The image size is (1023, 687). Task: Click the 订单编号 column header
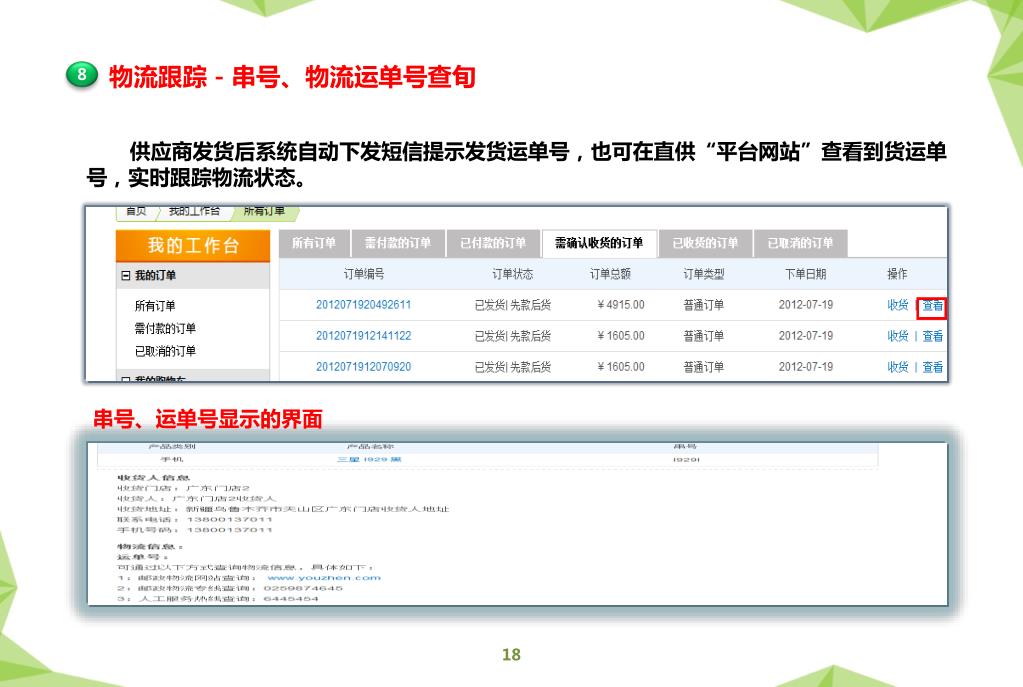[363, 274]
